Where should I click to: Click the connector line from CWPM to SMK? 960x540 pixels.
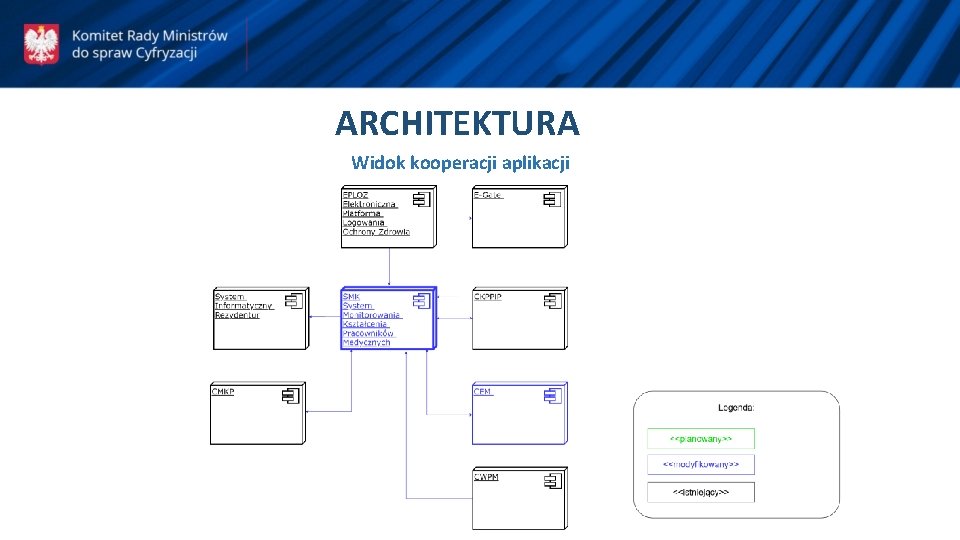coord(406,426)
